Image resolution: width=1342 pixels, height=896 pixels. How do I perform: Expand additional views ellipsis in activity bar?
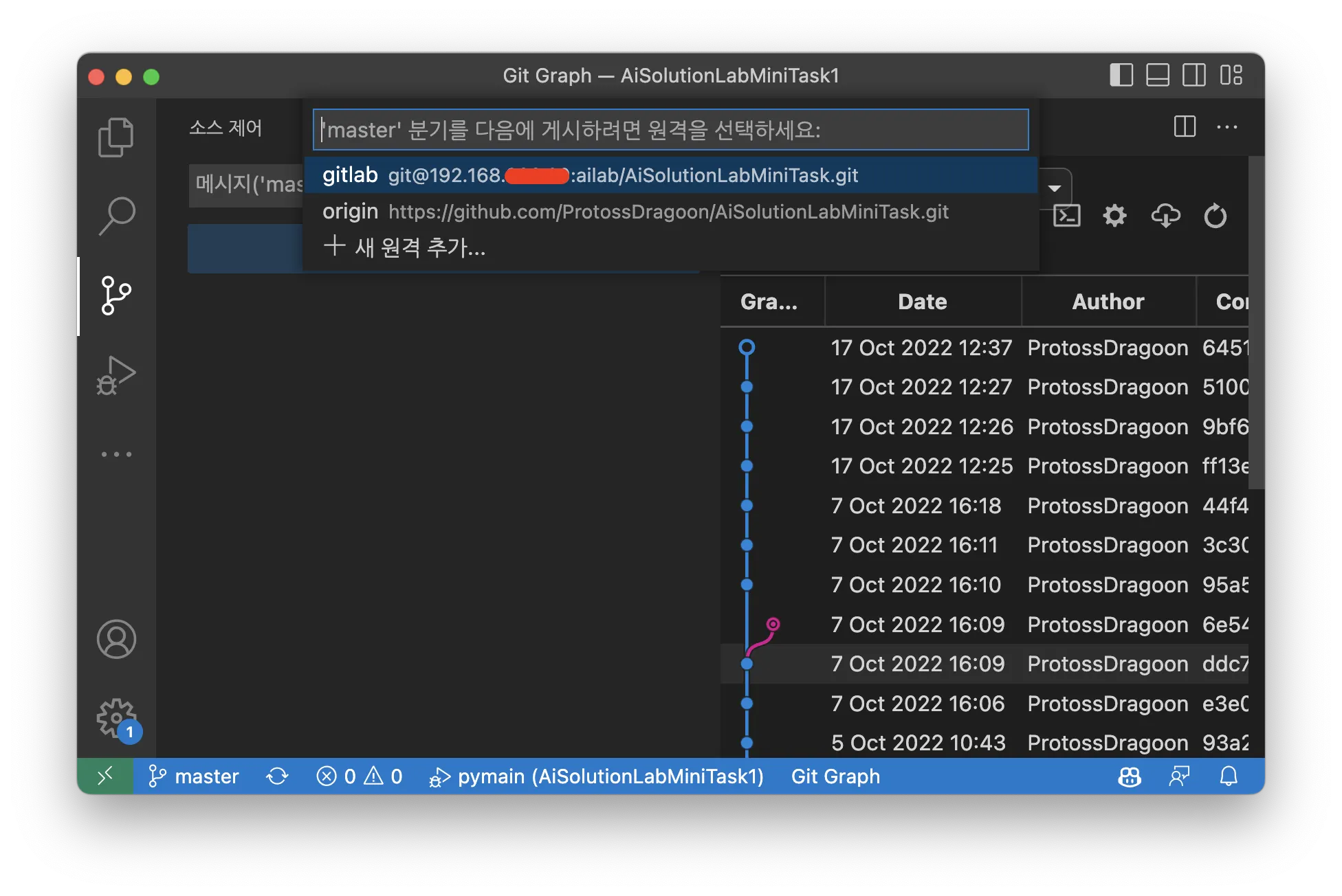(x=115, y=454)
